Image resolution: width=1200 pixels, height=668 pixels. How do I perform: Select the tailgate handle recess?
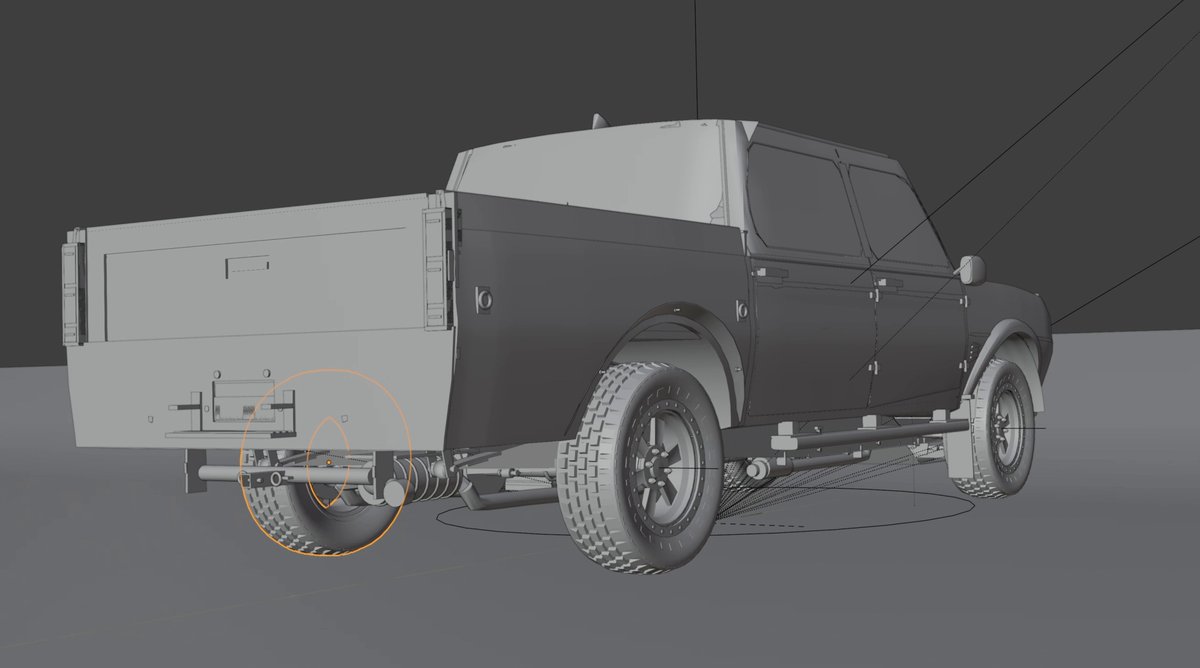247,265
